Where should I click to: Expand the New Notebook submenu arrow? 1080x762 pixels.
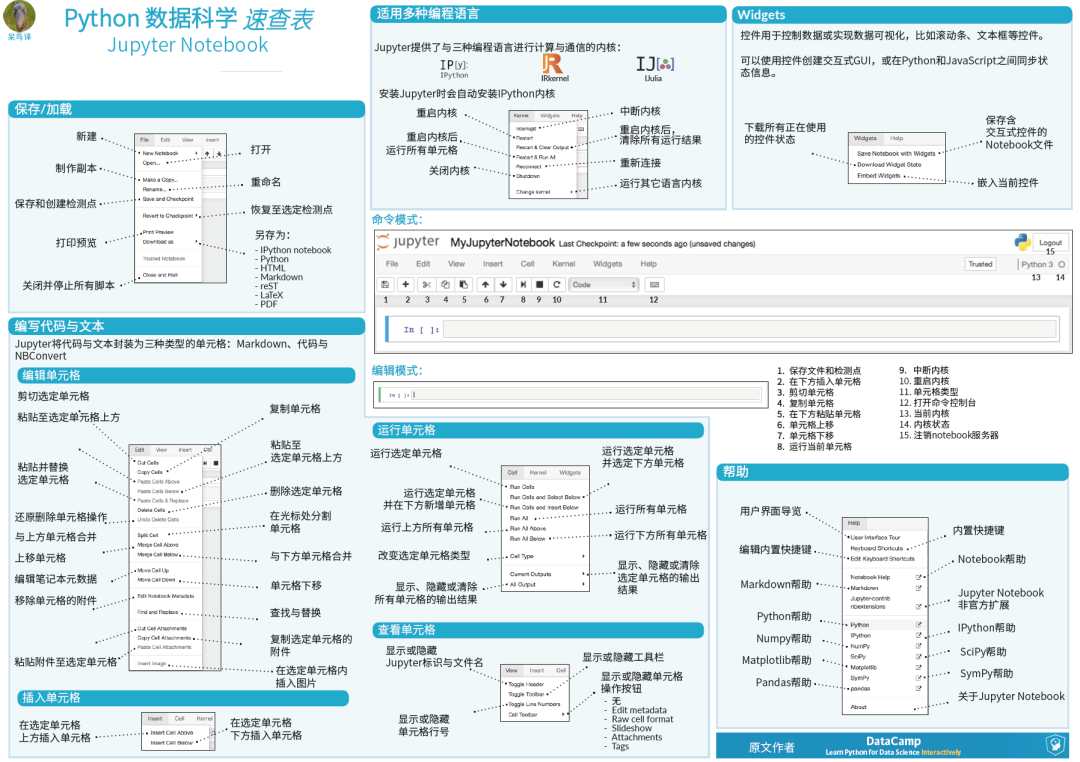click(x=196, y=154)
